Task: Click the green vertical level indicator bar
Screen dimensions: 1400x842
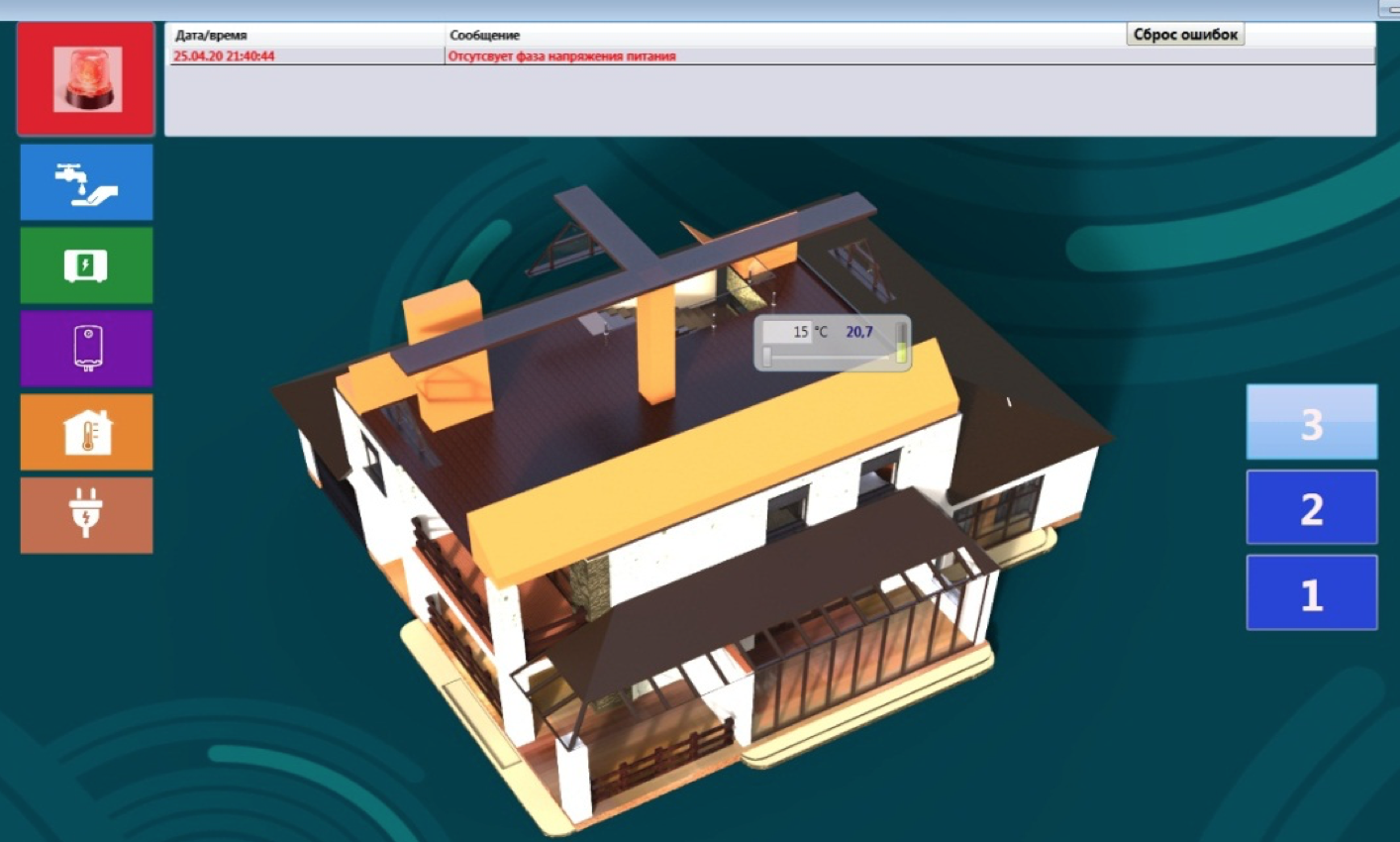Action: point(901,343)
